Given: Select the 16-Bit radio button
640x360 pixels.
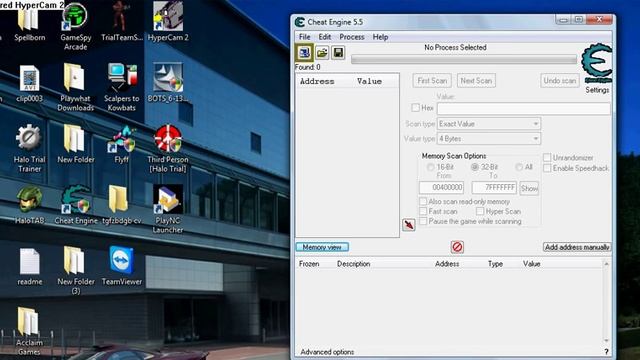Looking at the screenshot, I should [x=430, y=167].
